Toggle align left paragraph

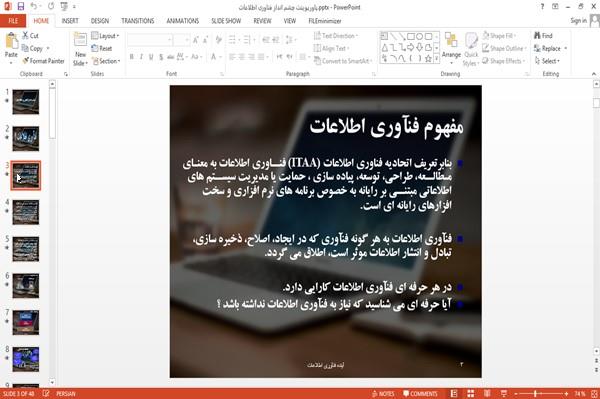click(x=232, y=57)
